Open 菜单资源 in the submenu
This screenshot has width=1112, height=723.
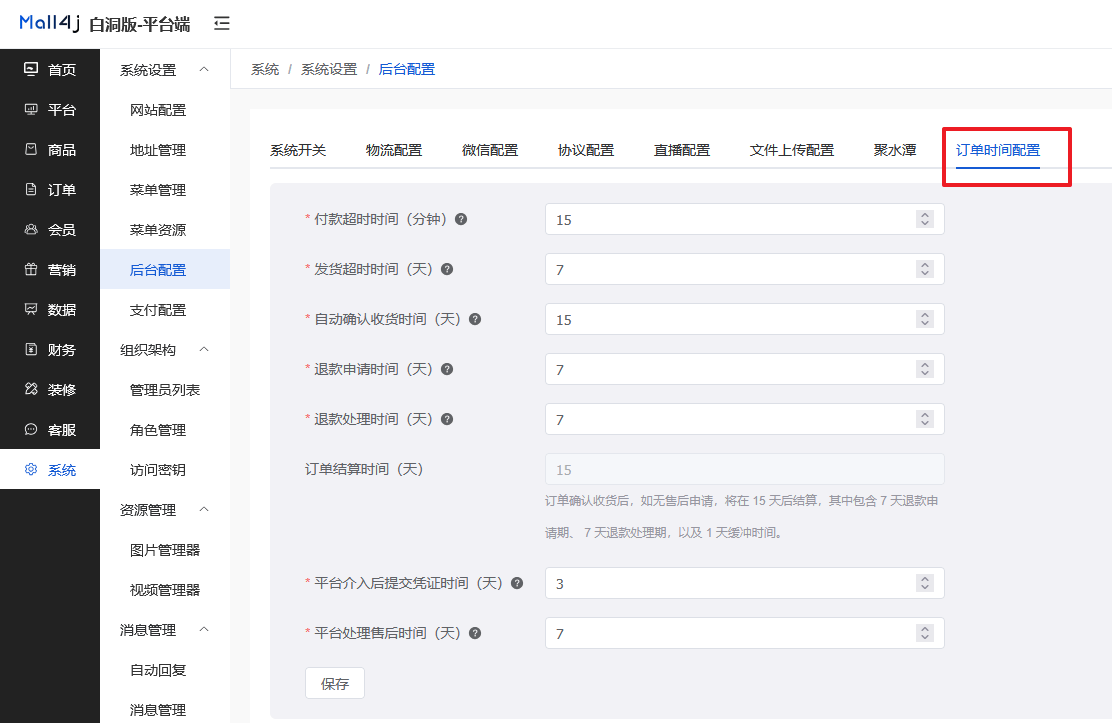coord(157,230)
